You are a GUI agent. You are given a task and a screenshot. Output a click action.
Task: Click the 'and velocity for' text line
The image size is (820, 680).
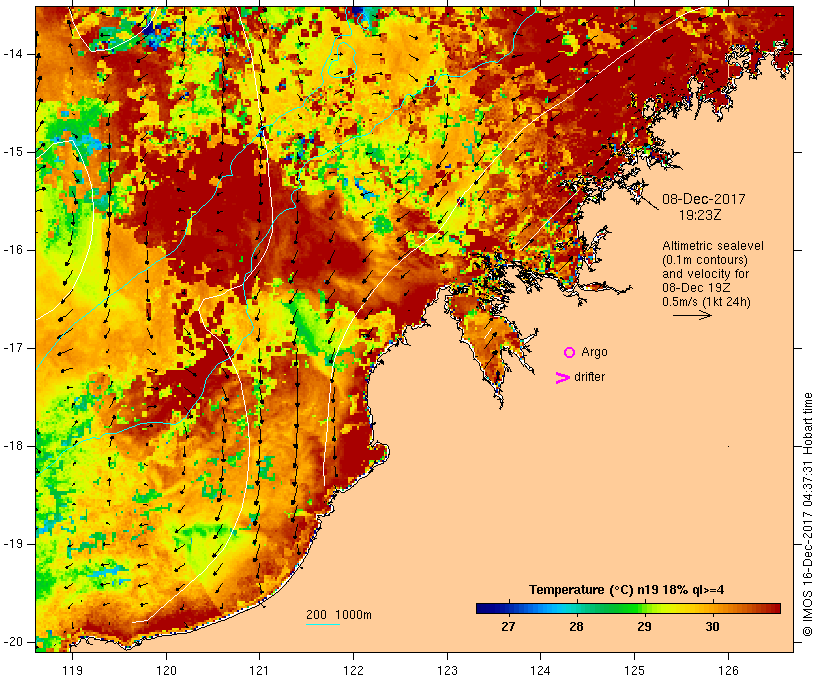[x=705, y=274]
